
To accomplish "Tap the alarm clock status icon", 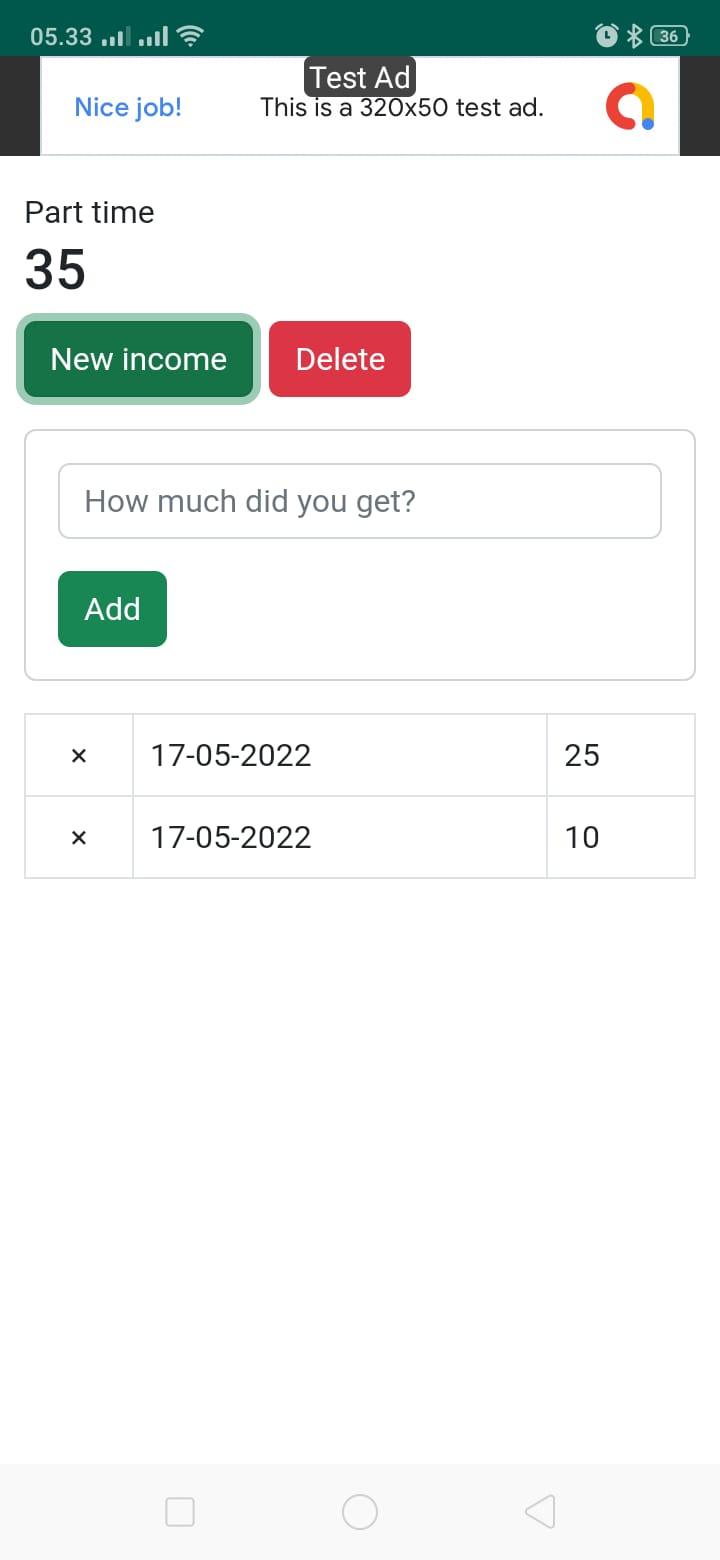I will coord(606,36).
